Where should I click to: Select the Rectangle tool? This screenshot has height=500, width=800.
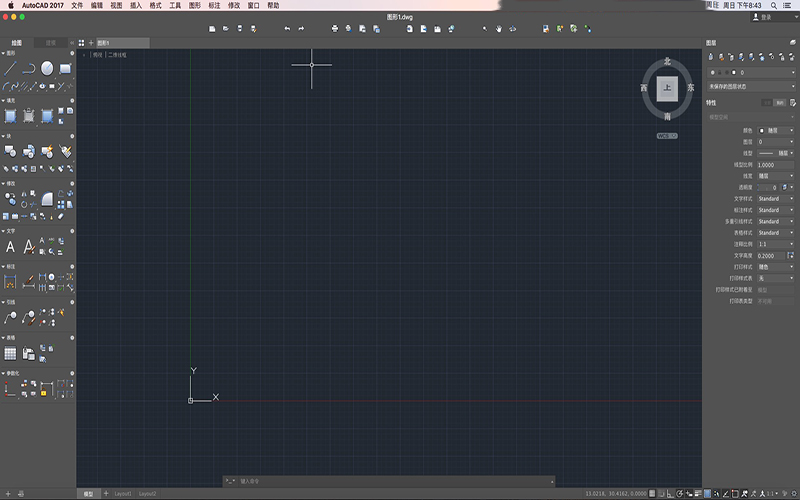65,68
